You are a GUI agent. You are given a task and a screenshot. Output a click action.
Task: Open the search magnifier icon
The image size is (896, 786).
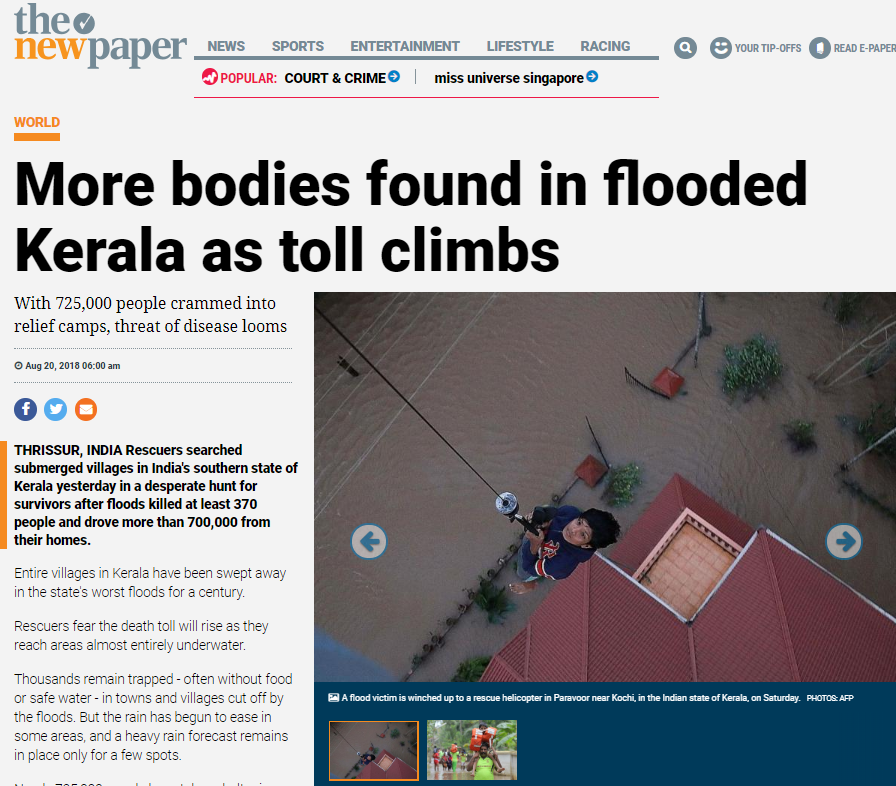(685, 48)
